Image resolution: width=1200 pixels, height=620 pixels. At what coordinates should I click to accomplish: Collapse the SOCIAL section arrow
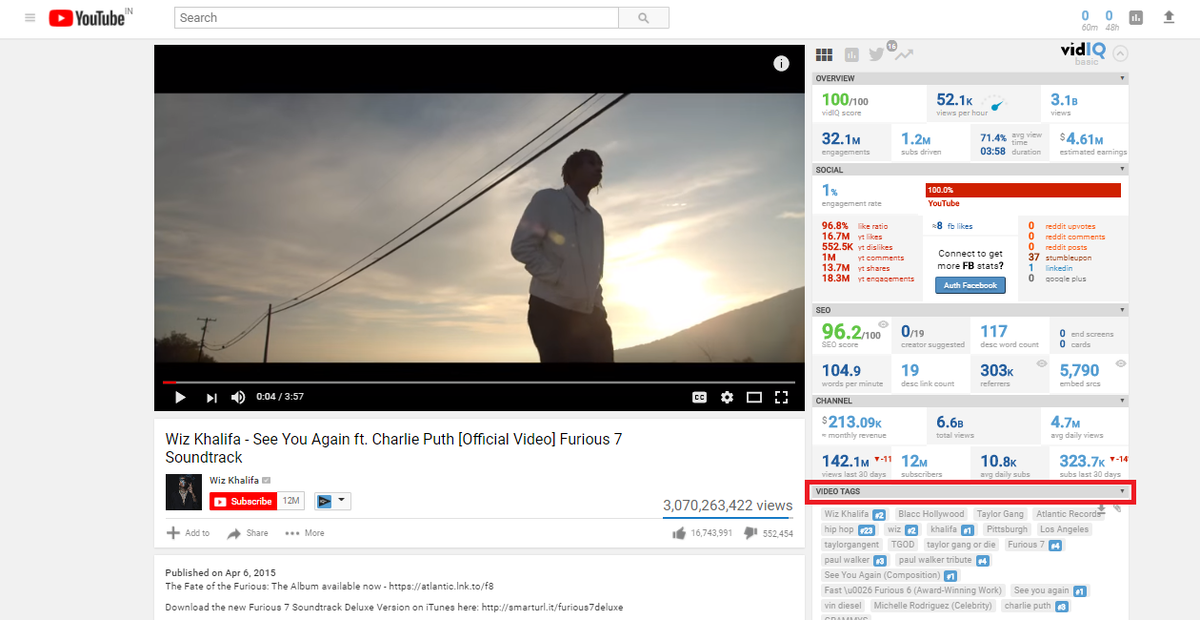(1122, 170)
